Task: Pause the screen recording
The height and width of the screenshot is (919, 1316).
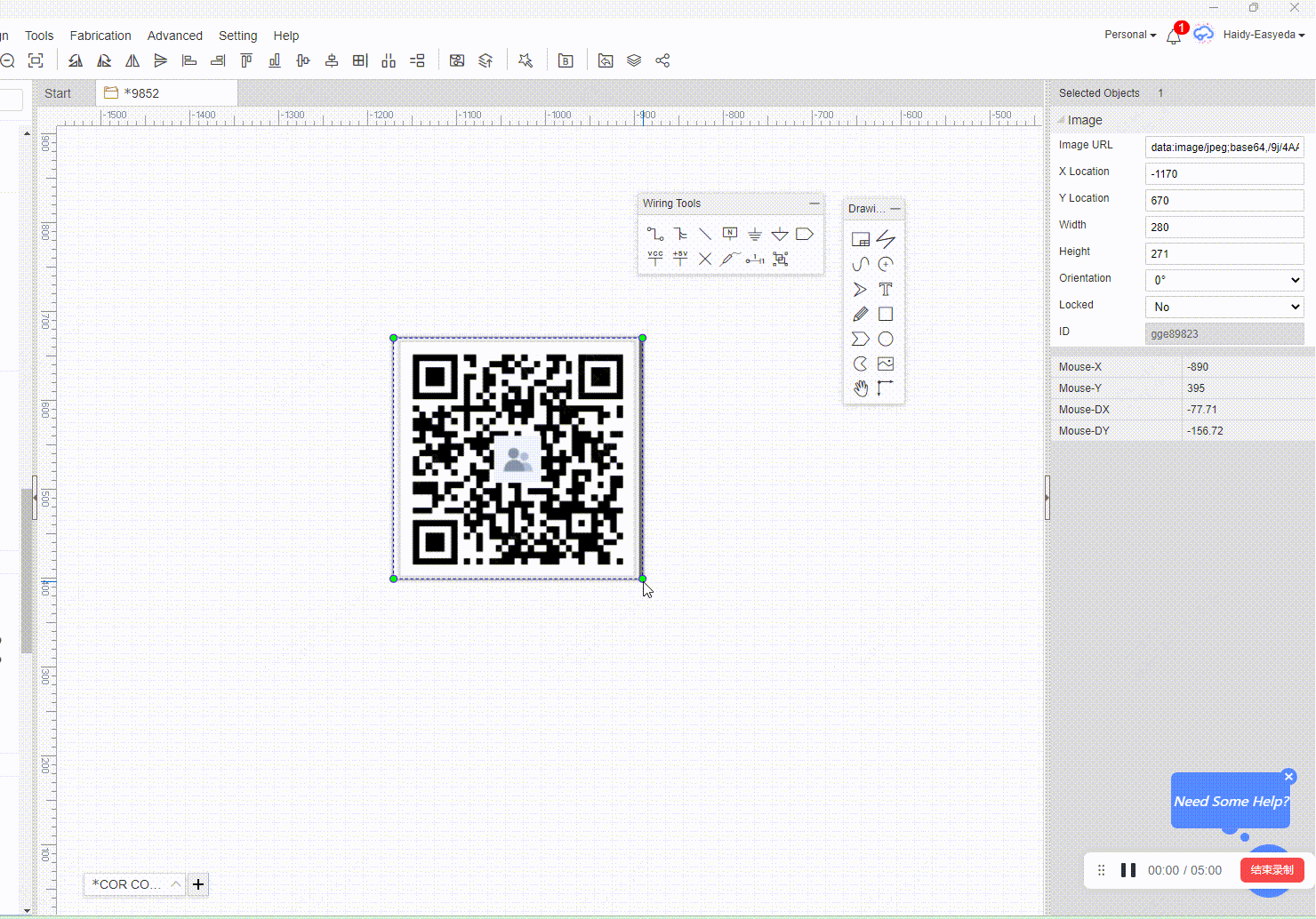Action: (x=1128, y=870)
